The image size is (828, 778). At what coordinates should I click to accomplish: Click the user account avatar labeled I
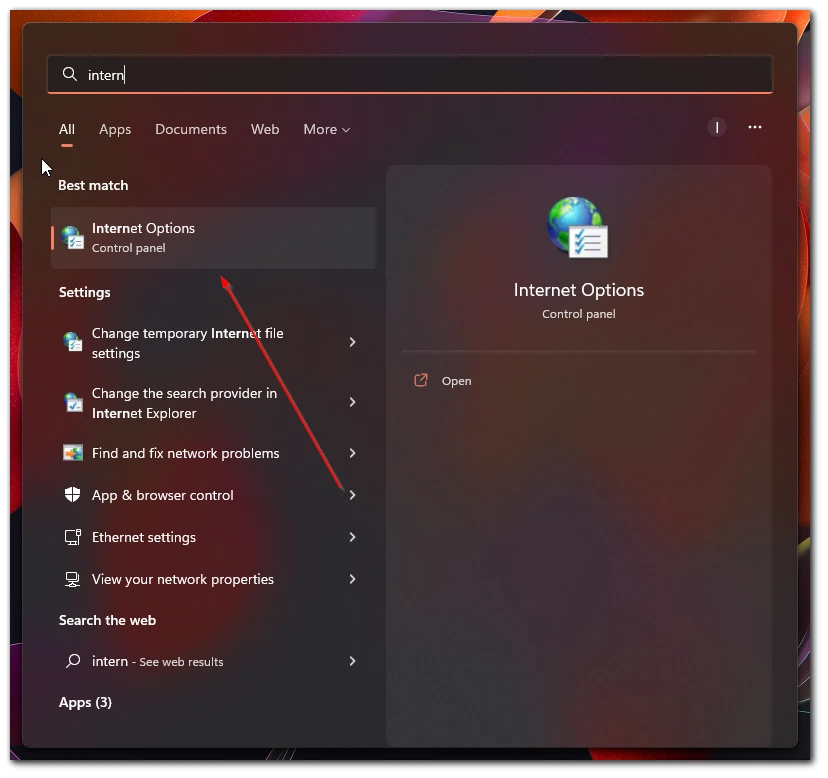point(717,127)
